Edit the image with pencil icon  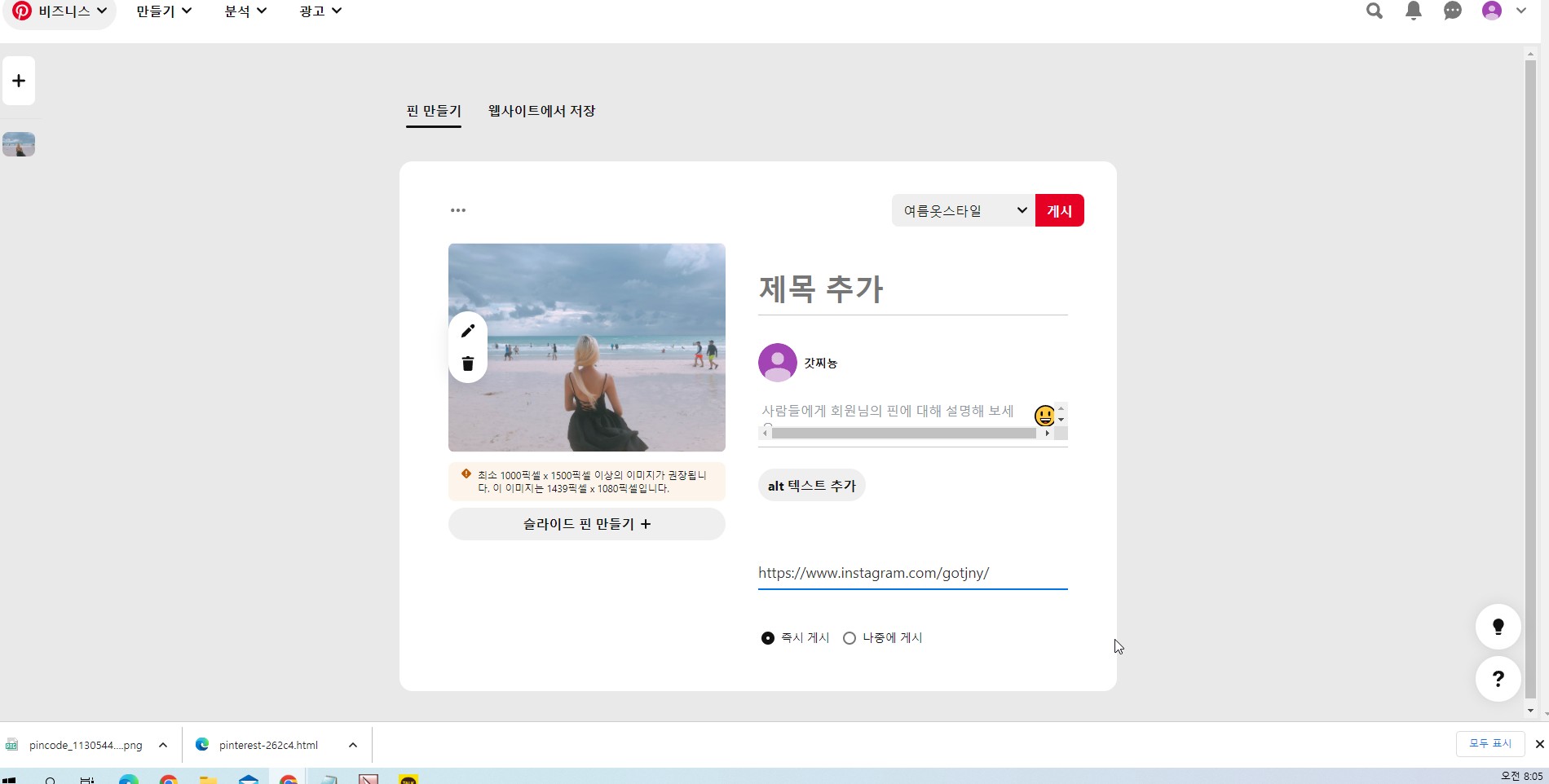[468, 331]
